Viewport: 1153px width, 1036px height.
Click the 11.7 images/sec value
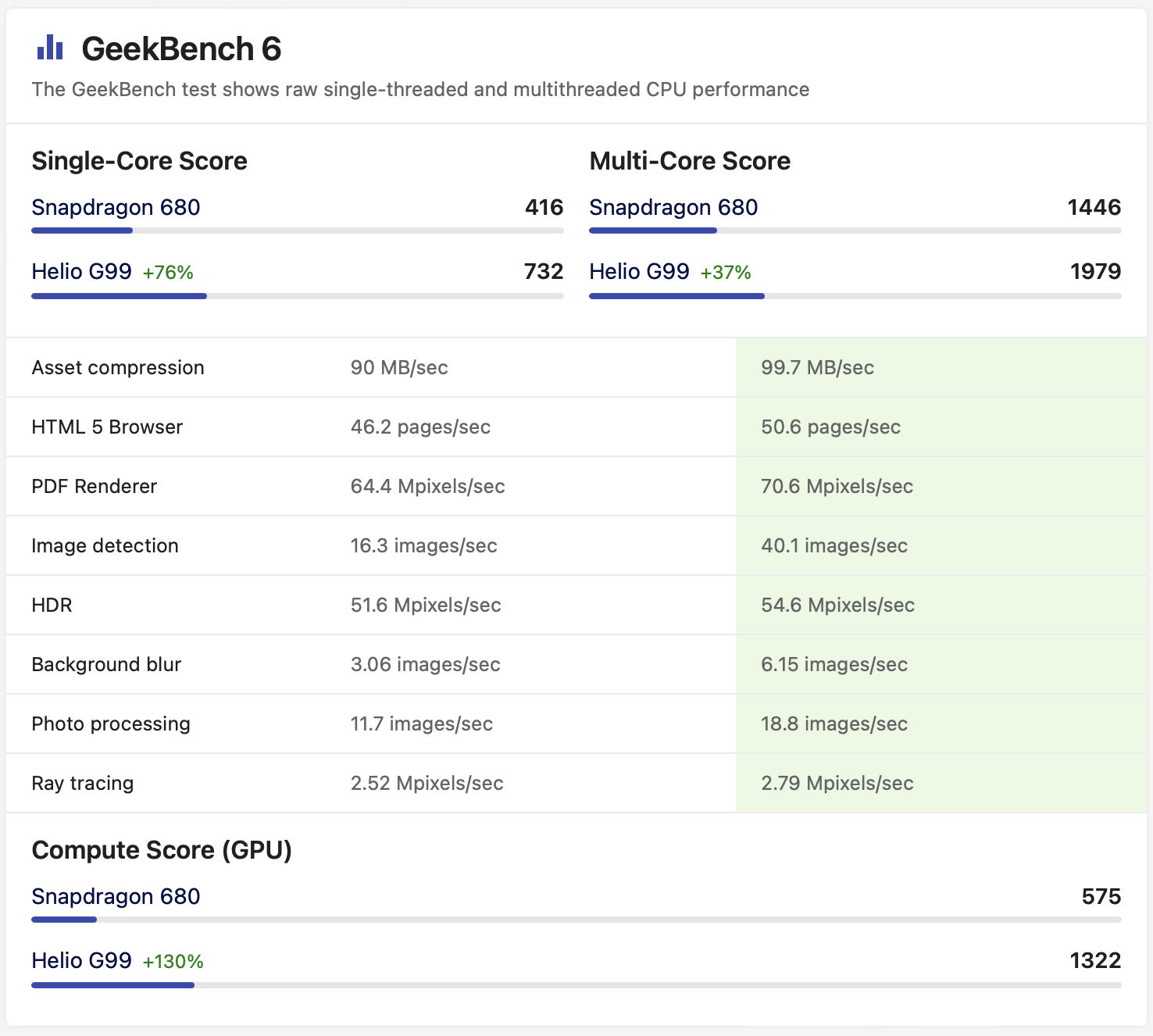pyautogui.click(x=422, y=723)
